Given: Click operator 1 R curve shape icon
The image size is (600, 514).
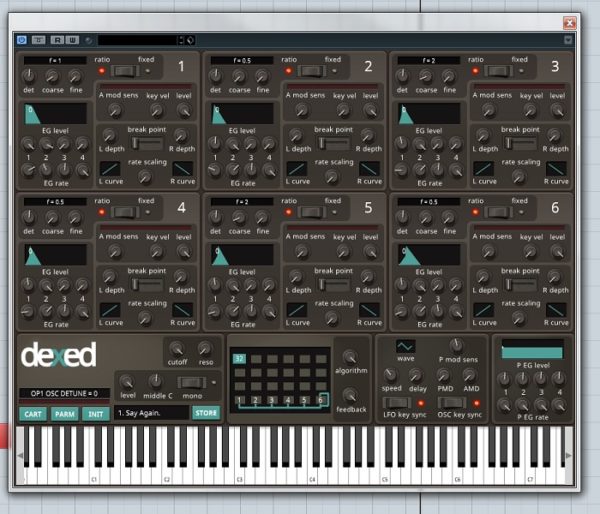Looking at the screenshot, I should pyautogui.click(x=183, y=169).
